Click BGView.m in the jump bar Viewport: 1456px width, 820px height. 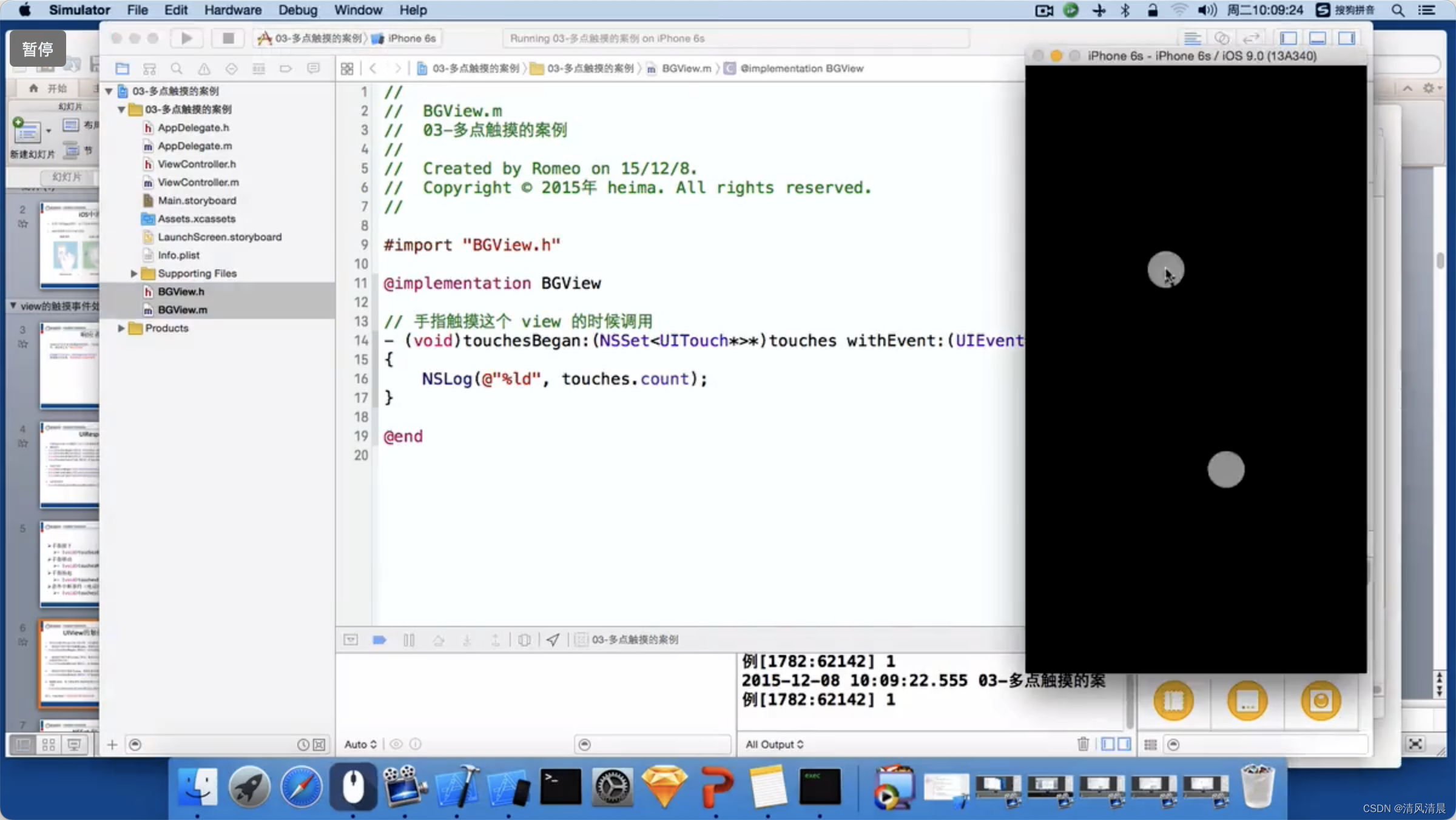(686, 69)
